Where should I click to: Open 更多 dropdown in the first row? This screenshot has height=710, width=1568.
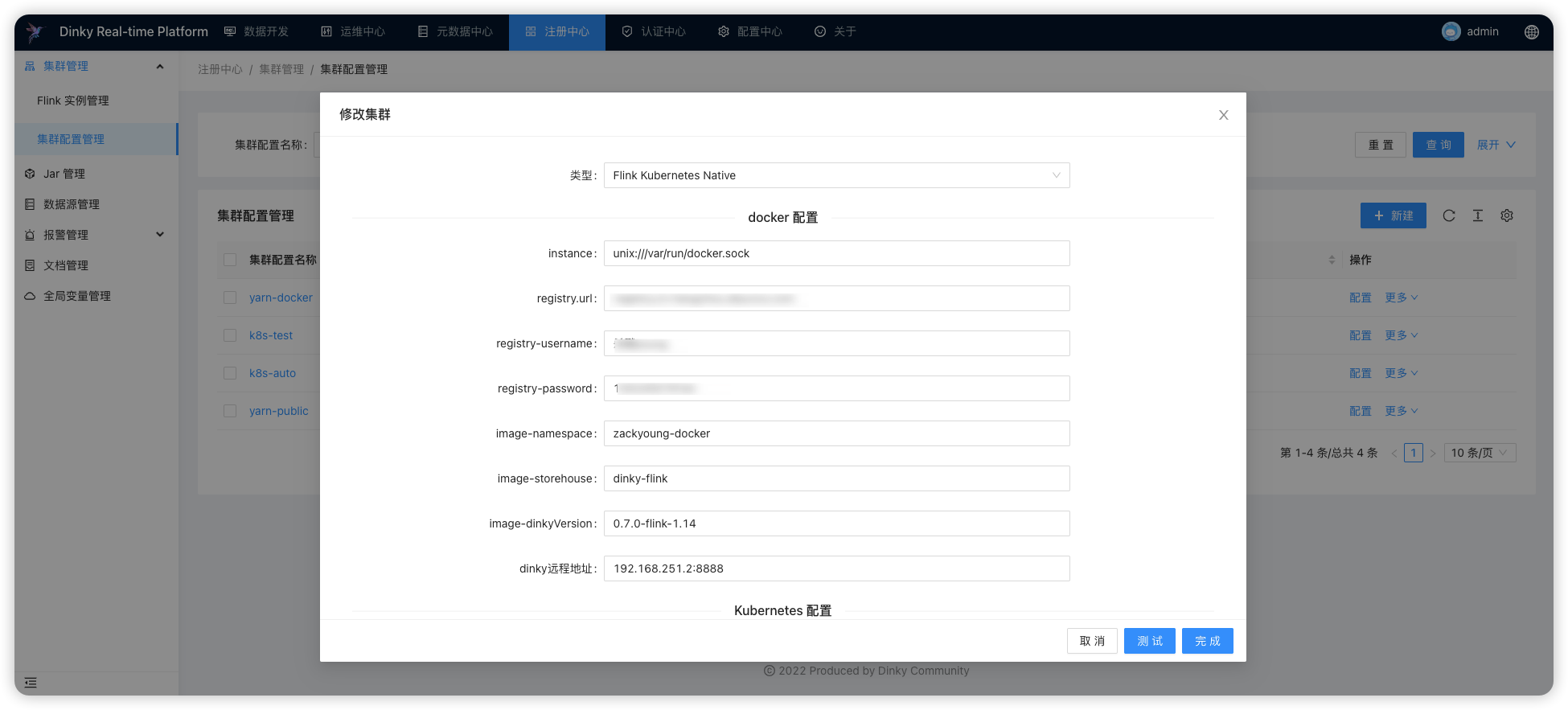[x=1402, y=298]
